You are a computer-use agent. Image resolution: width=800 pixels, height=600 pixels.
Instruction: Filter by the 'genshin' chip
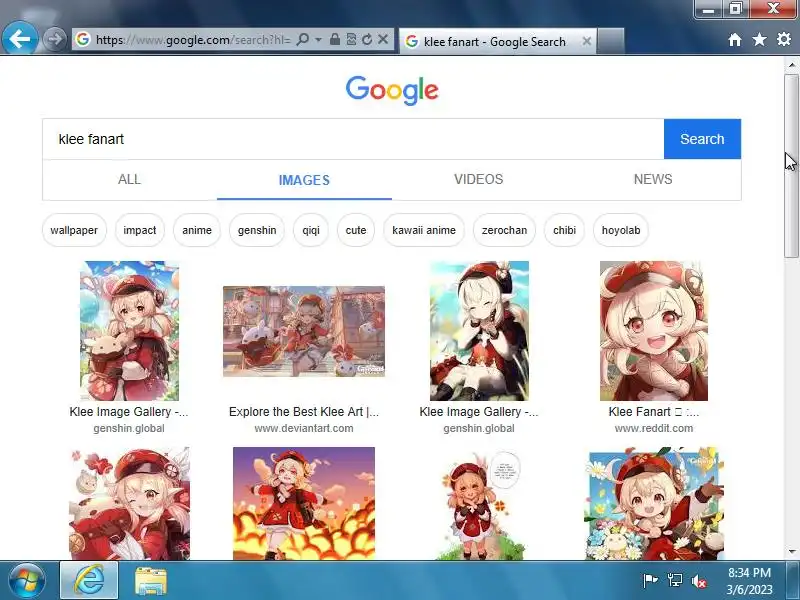257,230
